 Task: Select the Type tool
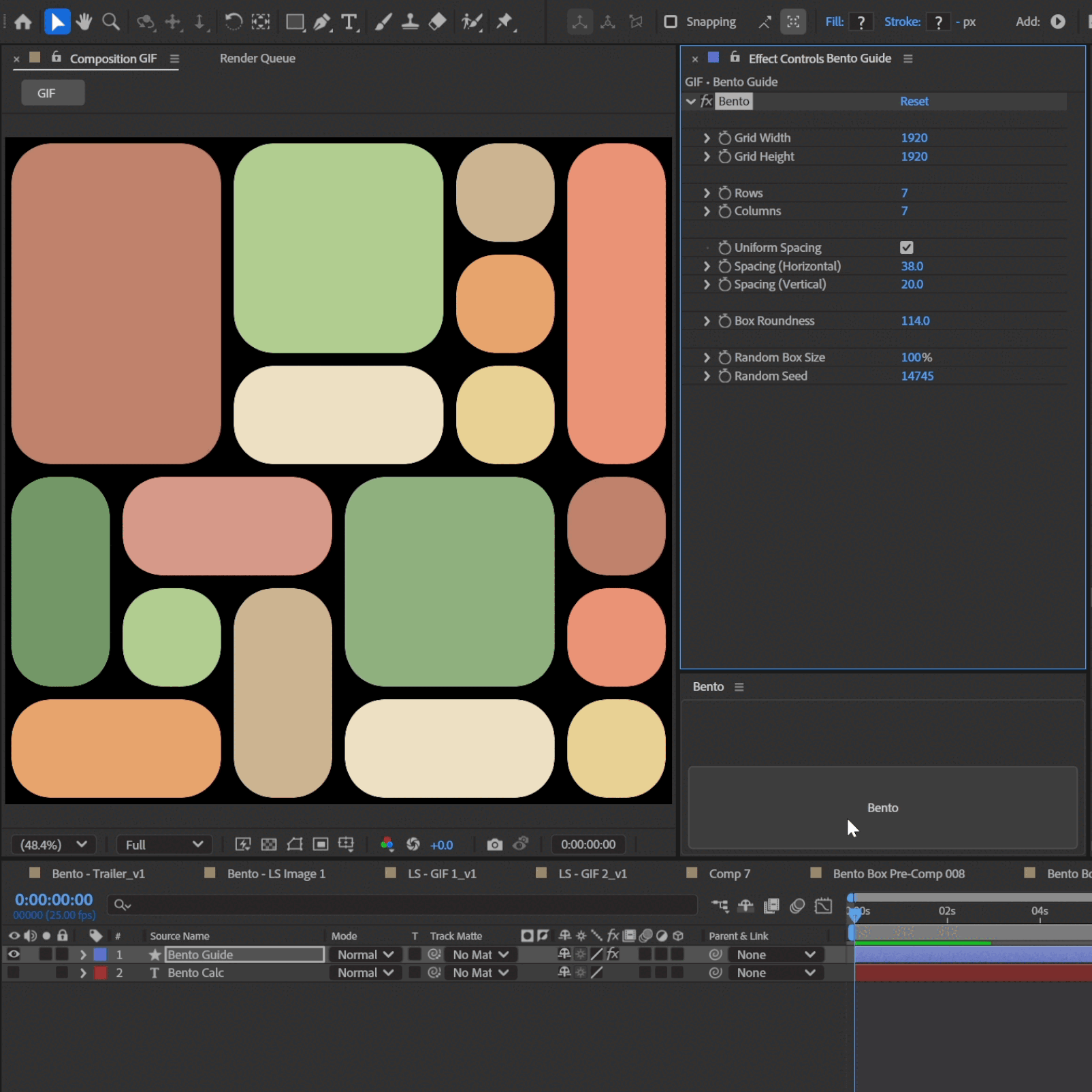[x=349, y=22]
